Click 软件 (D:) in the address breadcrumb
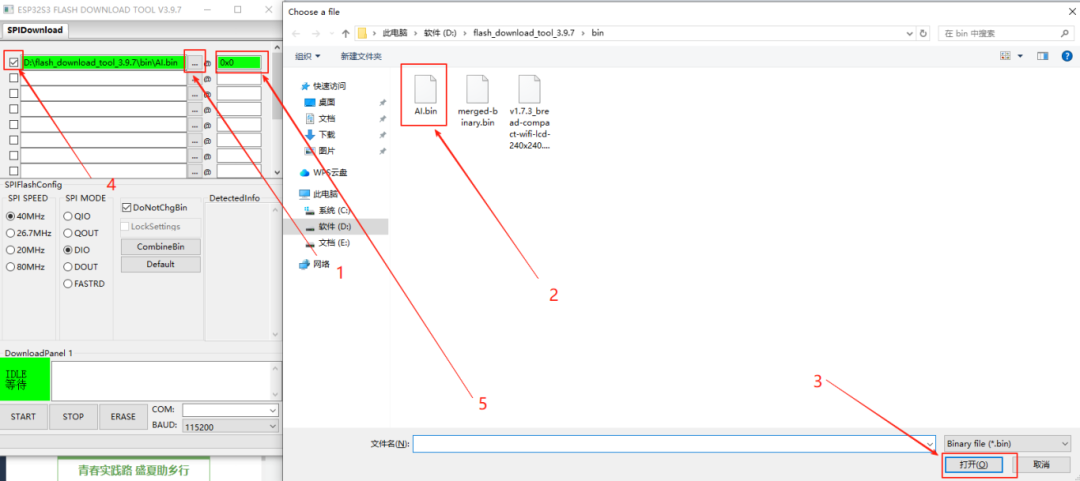Image resolution: width=1080 pixels, height=481 pixels. pos(441,33)
